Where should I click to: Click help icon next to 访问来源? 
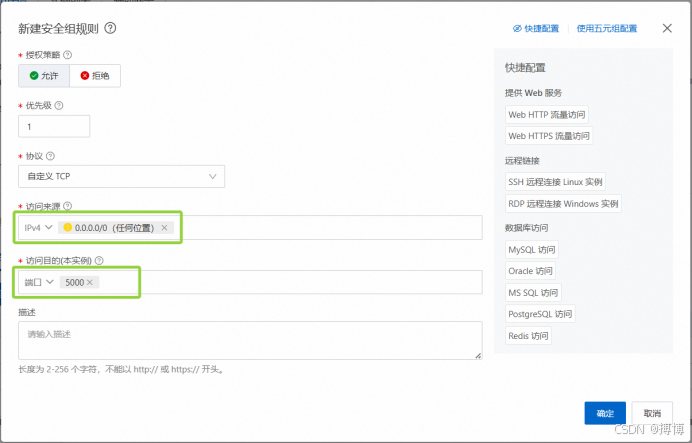[x=68, y=207]
